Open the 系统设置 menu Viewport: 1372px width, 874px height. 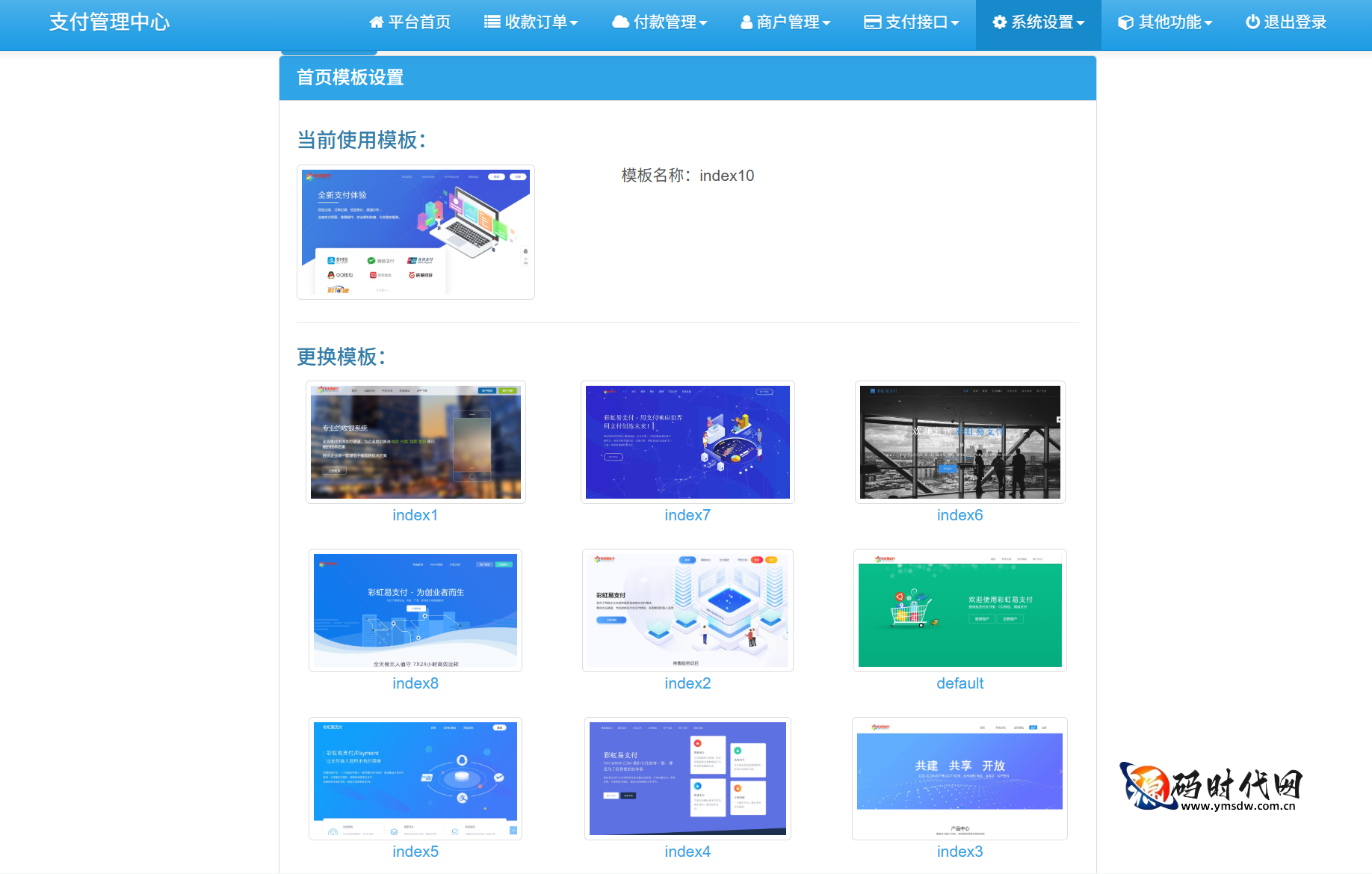pos(1038,22)
